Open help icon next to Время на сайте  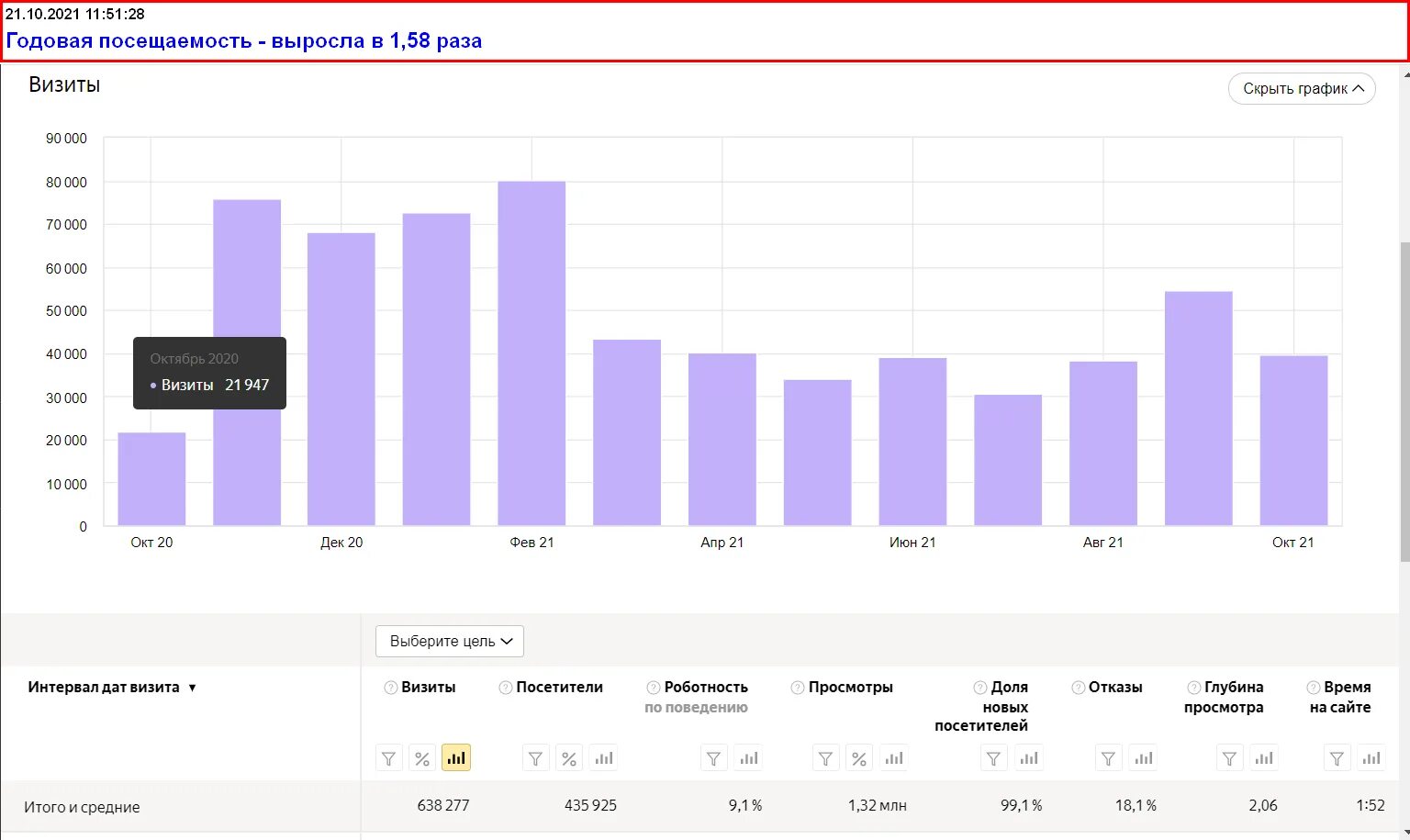[1314, 688]
